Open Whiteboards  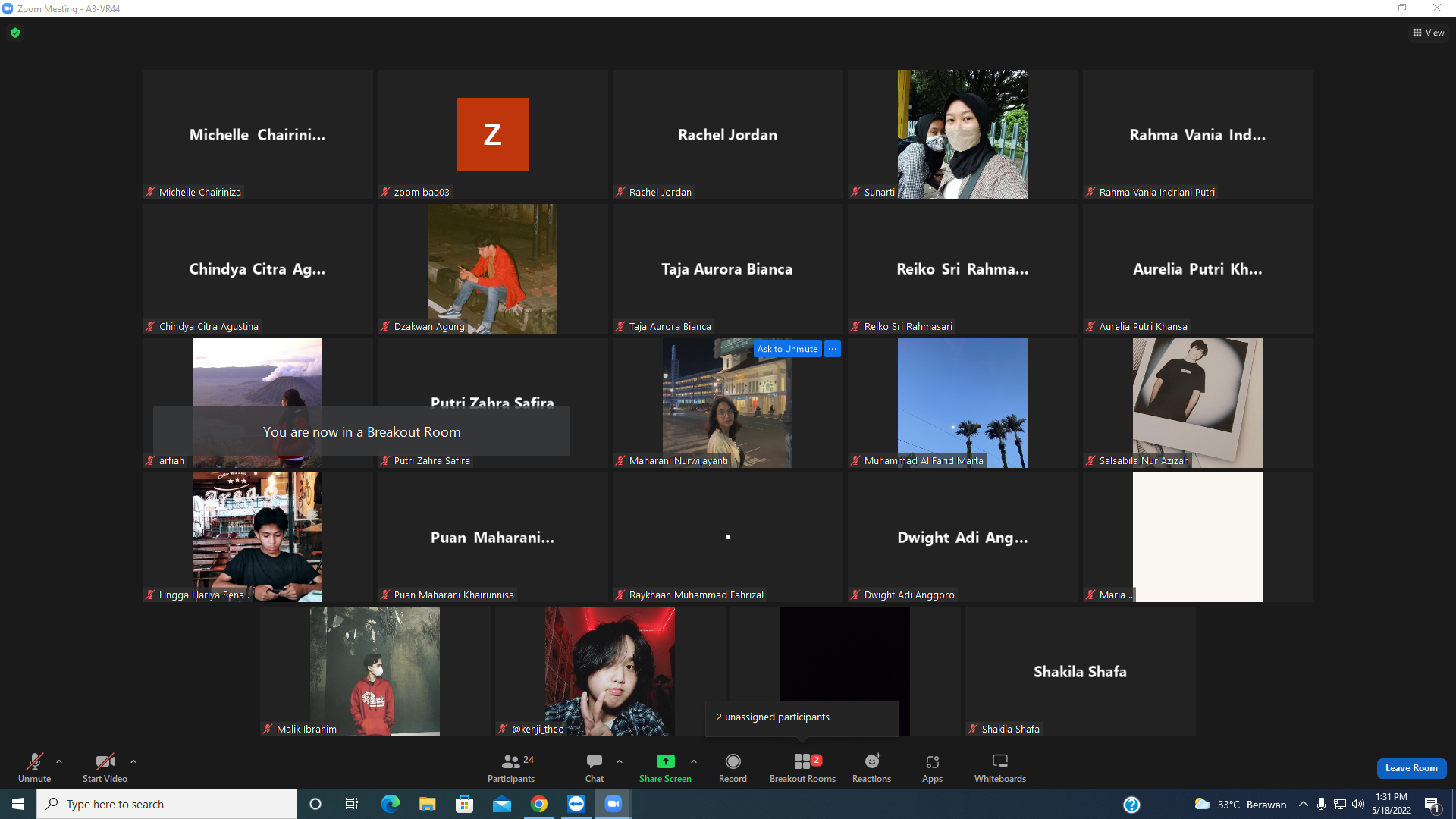tap(1000, 767)
